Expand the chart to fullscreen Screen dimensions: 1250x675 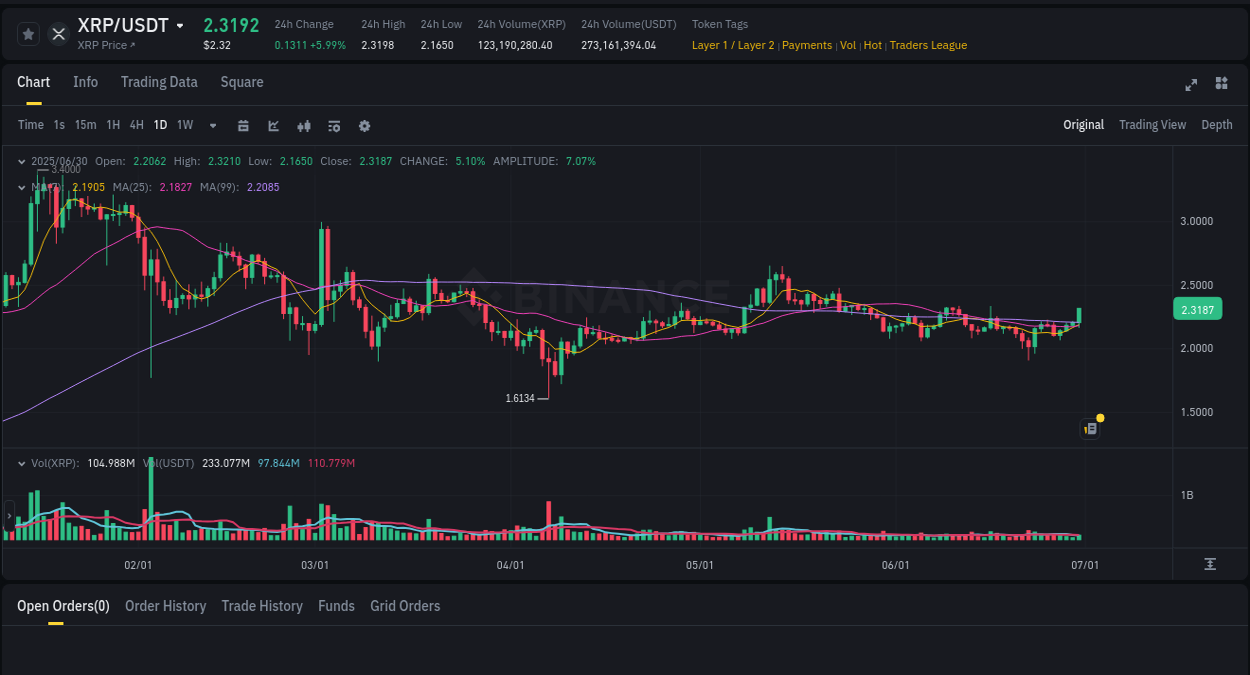[1190, 85]
